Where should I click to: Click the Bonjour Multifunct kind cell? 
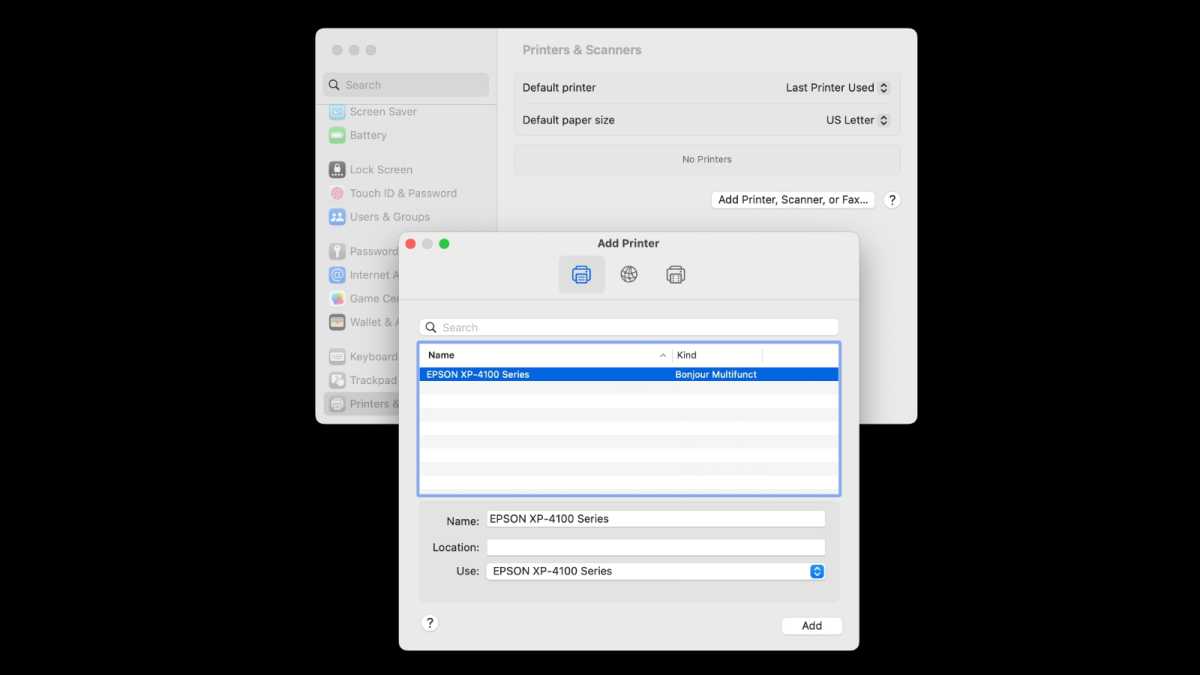(716, 375)
